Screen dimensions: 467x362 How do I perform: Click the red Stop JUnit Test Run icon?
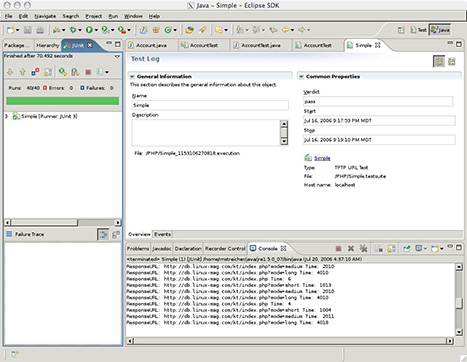(88, 72)
